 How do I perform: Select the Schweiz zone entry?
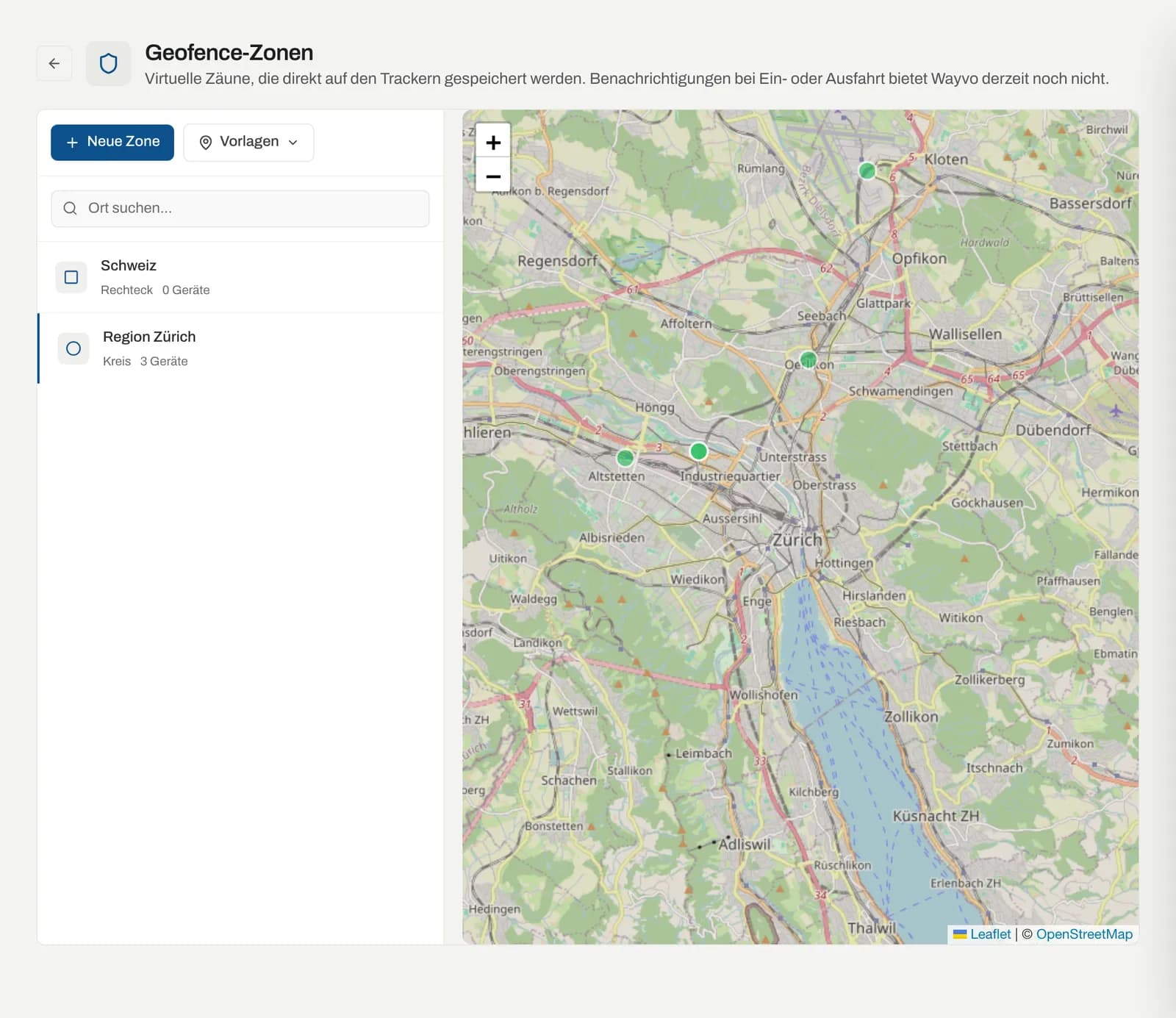pos(240,277)
